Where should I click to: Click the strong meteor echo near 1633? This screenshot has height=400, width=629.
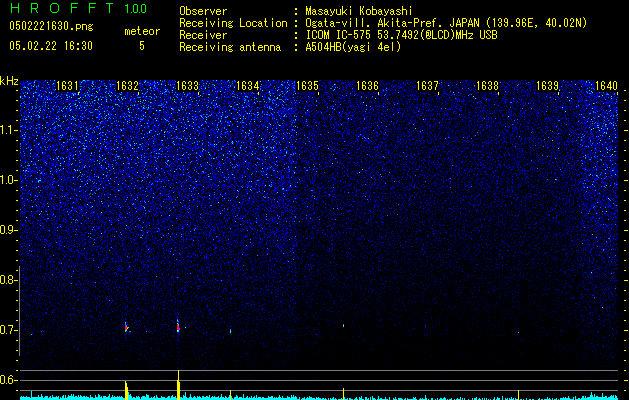[x=178, y=326]
